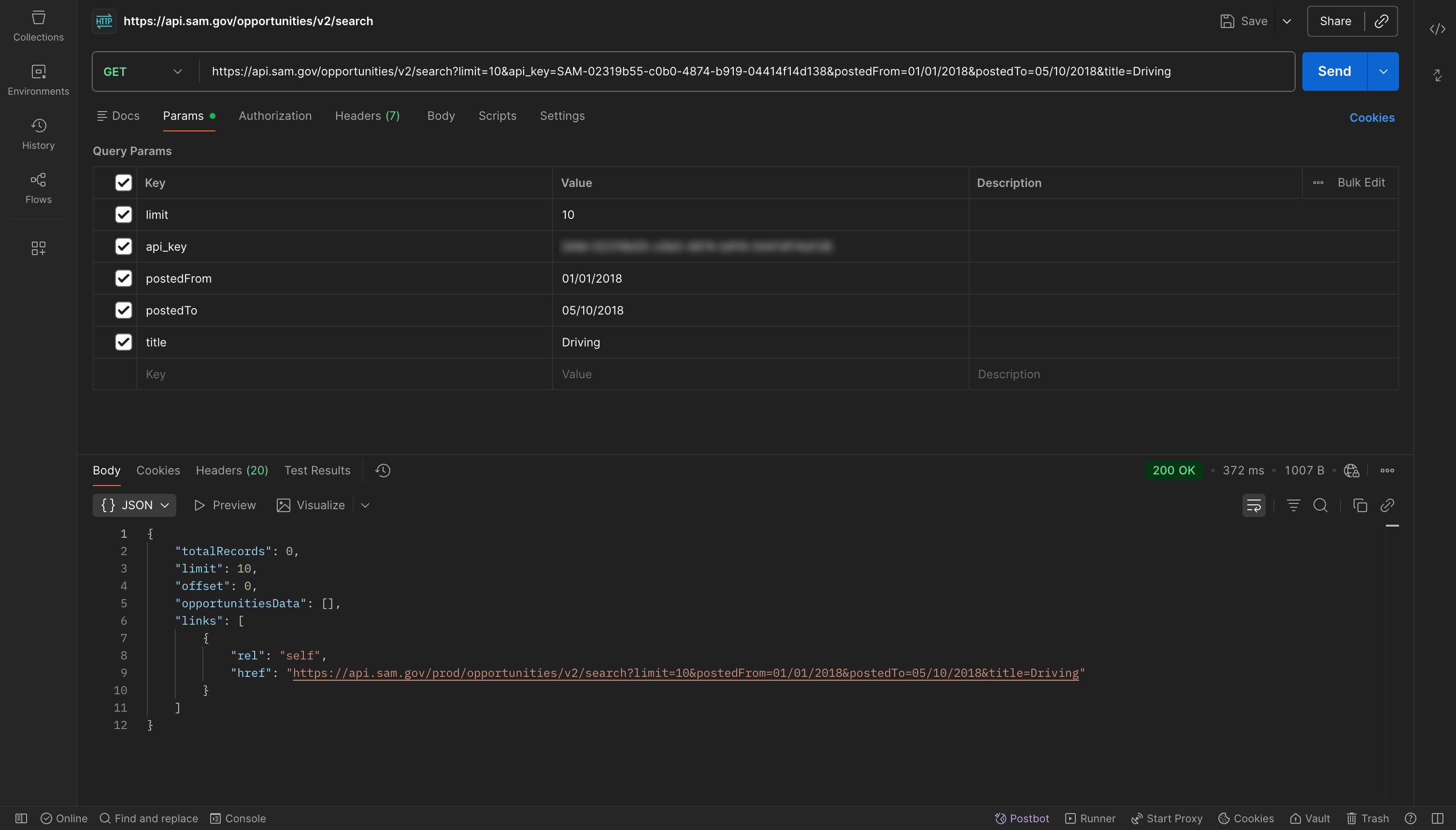
Task: Open the Scripts tab
Action: click(497, 116)
